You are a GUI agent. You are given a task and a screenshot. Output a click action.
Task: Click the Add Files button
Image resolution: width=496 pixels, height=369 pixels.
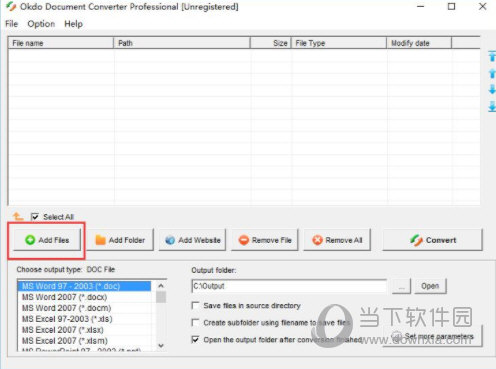pos(47,240)
